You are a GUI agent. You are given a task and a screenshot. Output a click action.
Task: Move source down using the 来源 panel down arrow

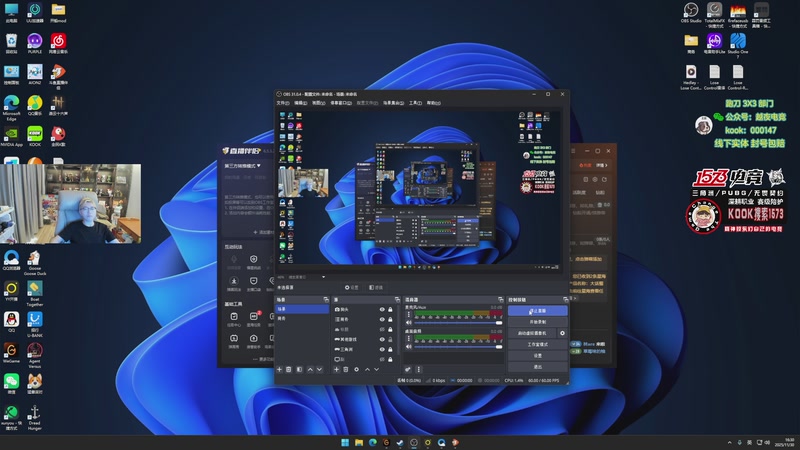tap(377, 369)
